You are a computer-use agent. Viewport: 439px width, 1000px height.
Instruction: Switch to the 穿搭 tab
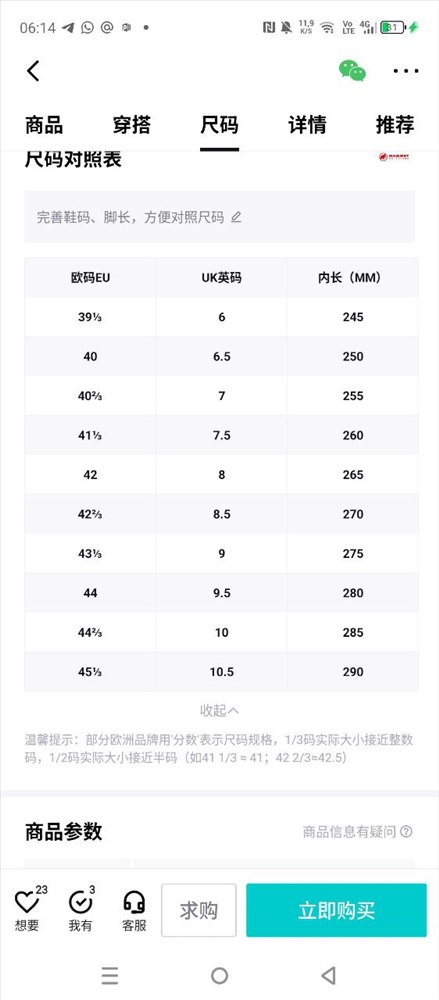click(131, 124)
